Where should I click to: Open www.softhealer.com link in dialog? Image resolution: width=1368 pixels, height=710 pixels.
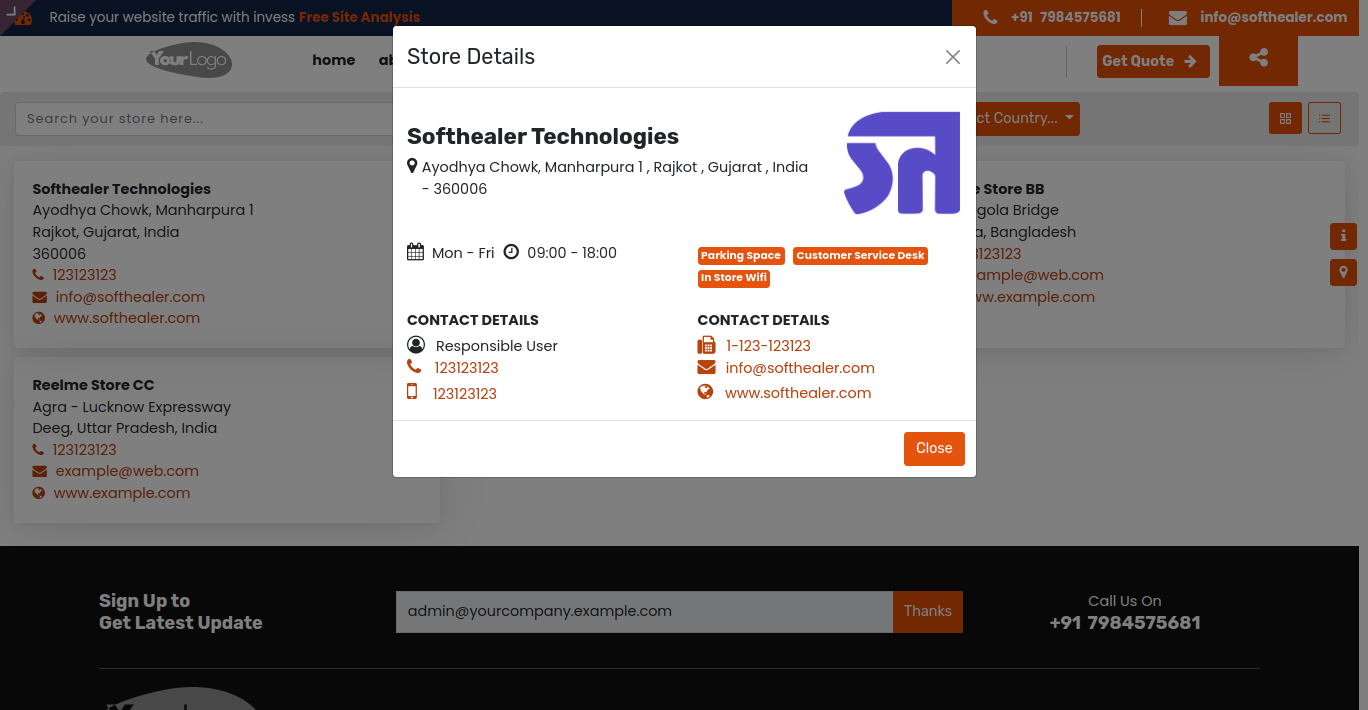click(798, 393)
